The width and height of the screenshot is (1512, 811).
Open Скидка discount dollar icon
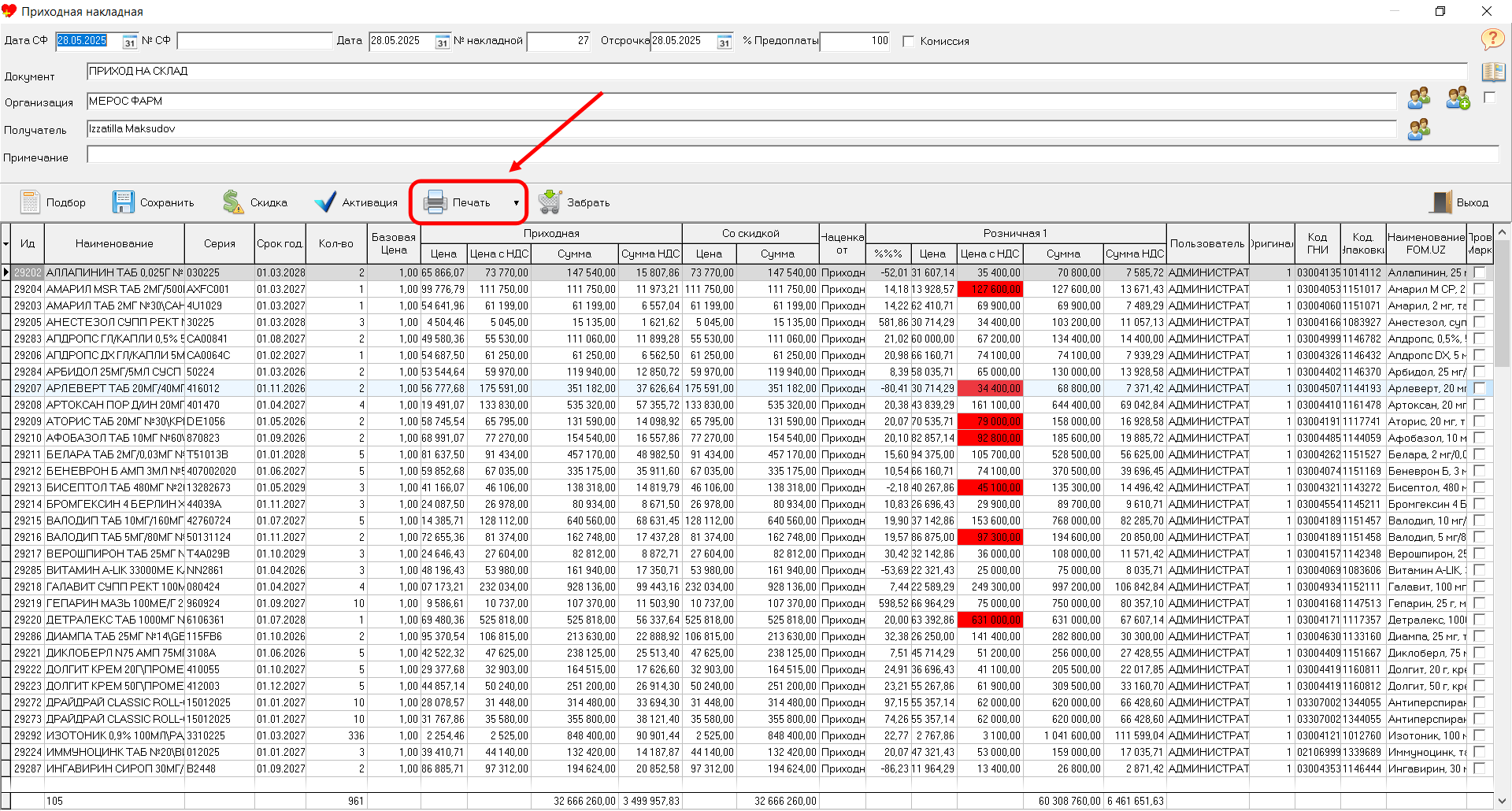pos(233,202)
